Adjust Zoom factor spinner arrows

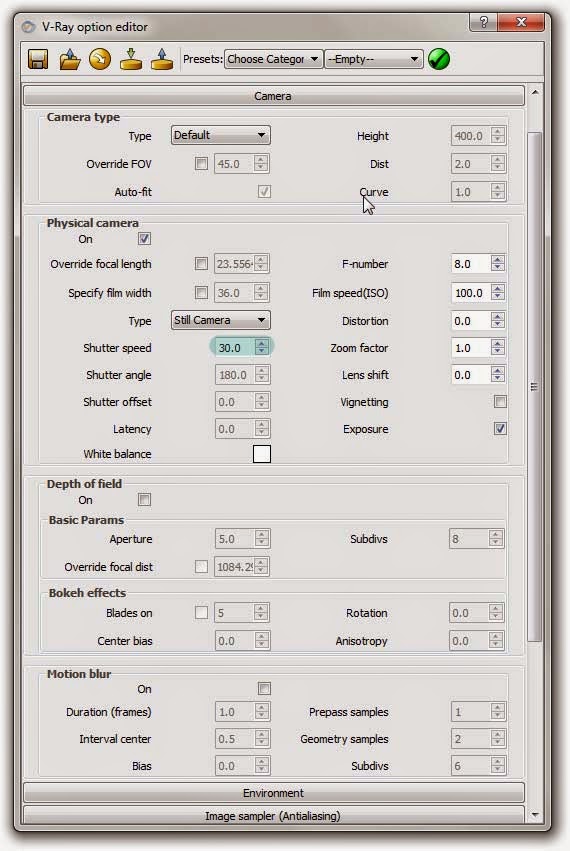[x=498, y=348]
